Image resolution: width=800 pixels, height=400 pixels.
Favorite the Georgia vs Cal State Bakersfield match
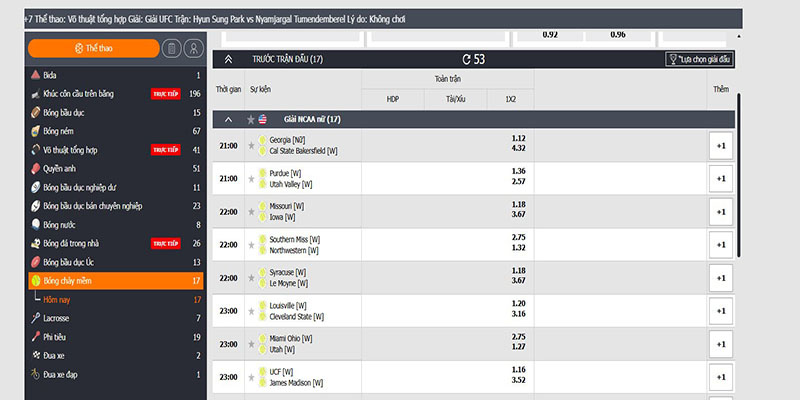pyautogui.click(x=251, y=146)
